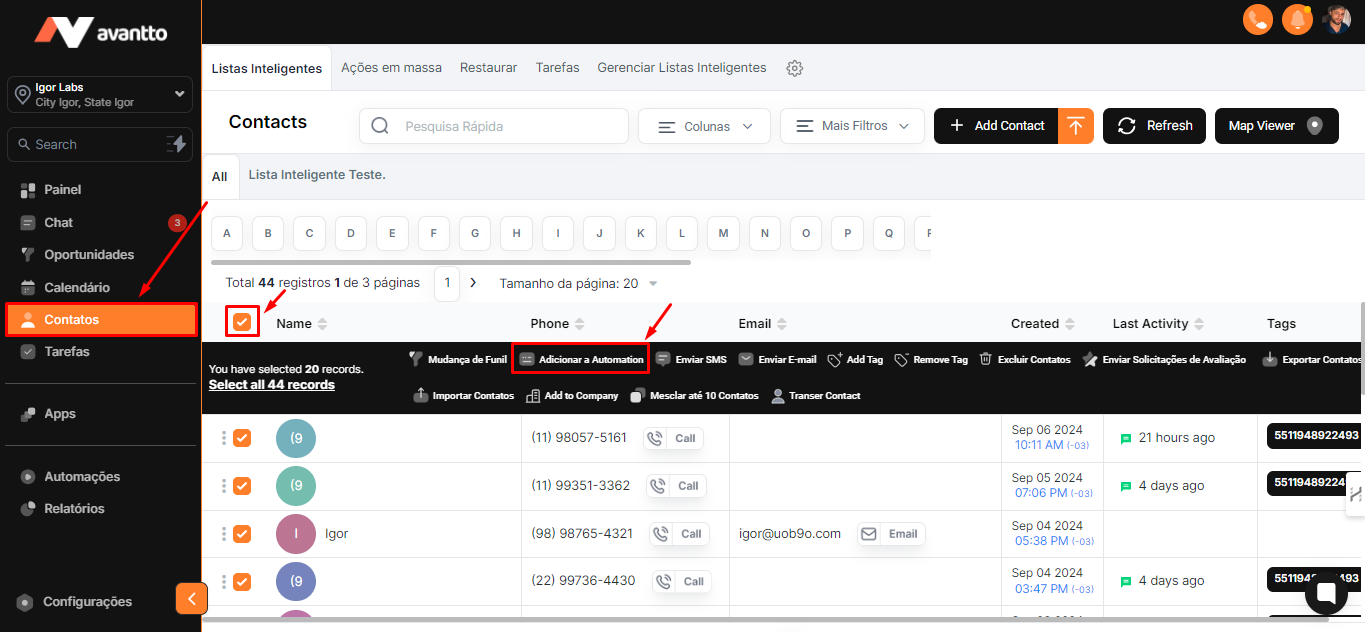1365x632 pixels.
Task: Open the Igor Labs location selector
Action: [x=100, y=95]
